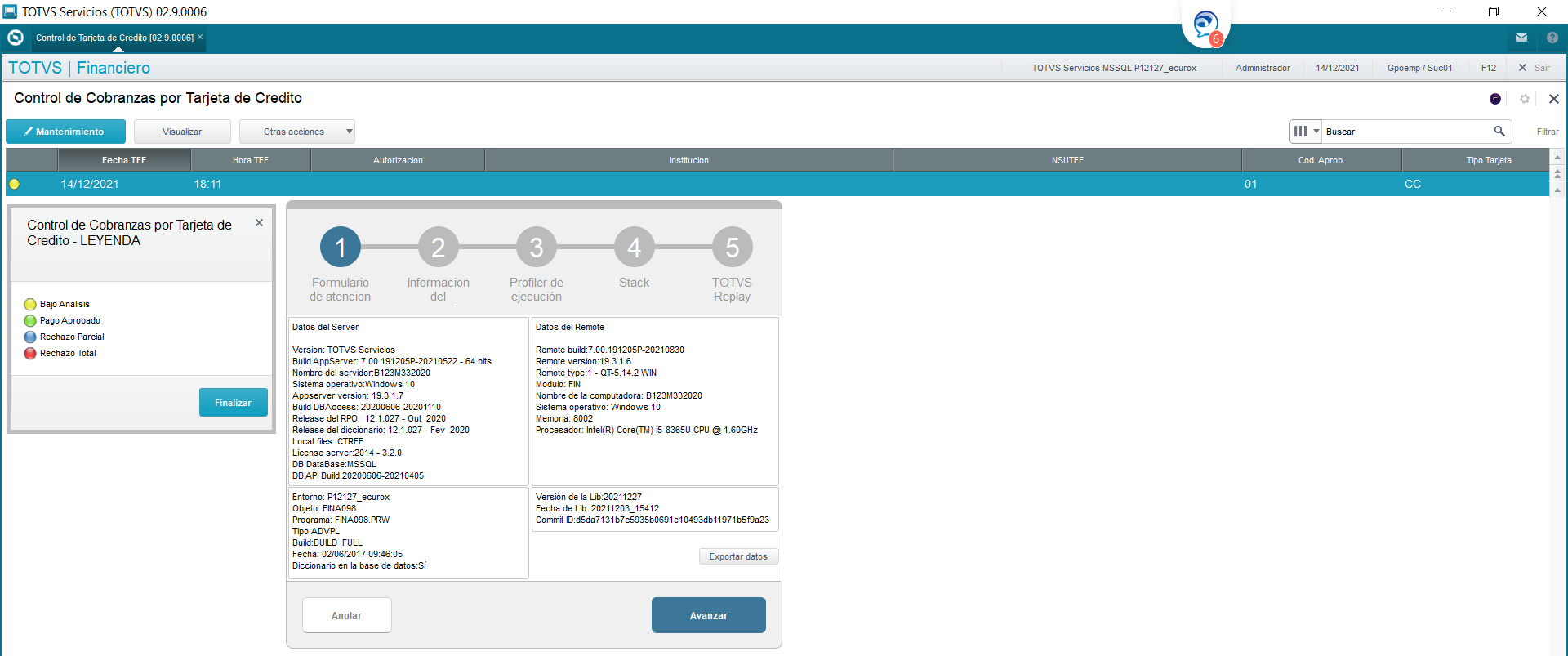Click the red Rechazo Total legend color

click(x=30, y=353)
